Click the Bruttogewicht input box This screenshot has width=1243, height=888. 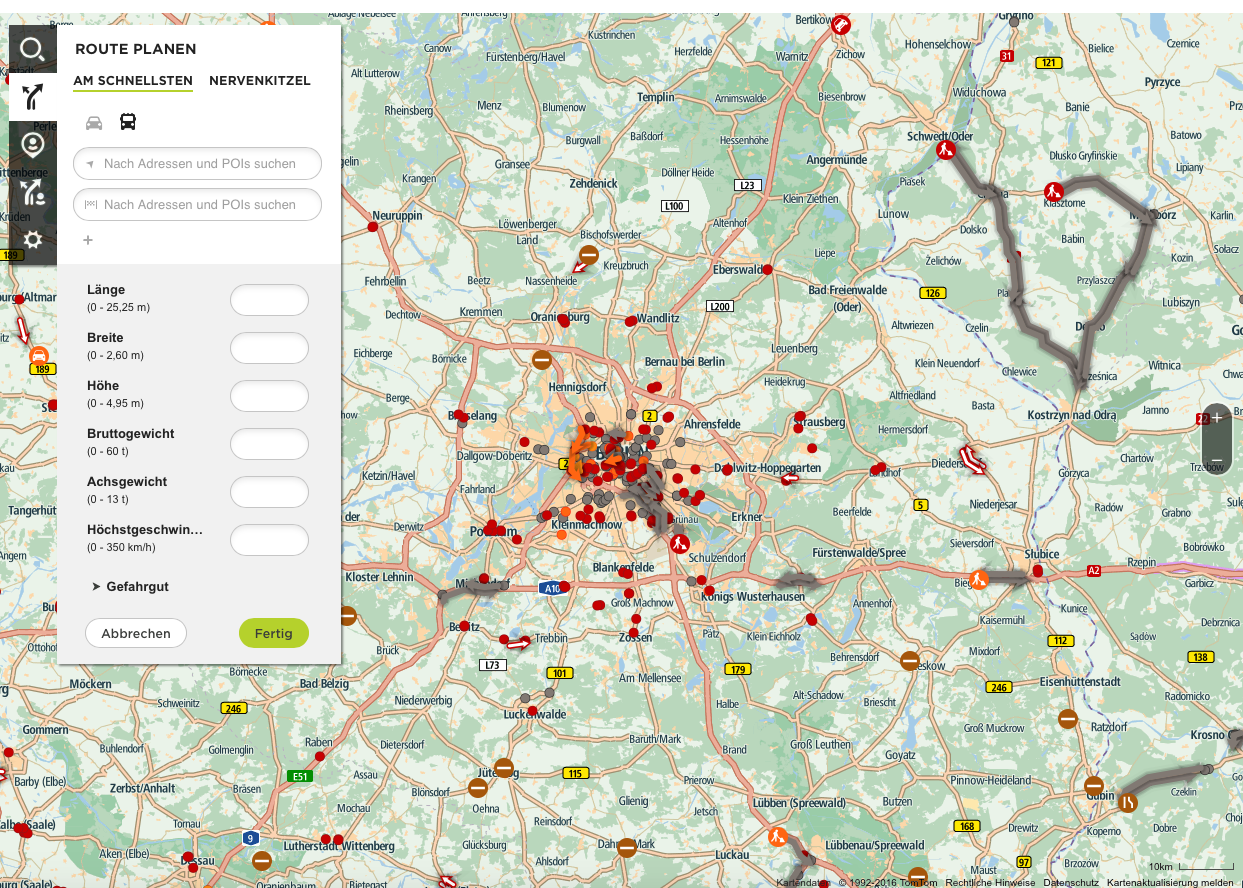tap(269, 444)
